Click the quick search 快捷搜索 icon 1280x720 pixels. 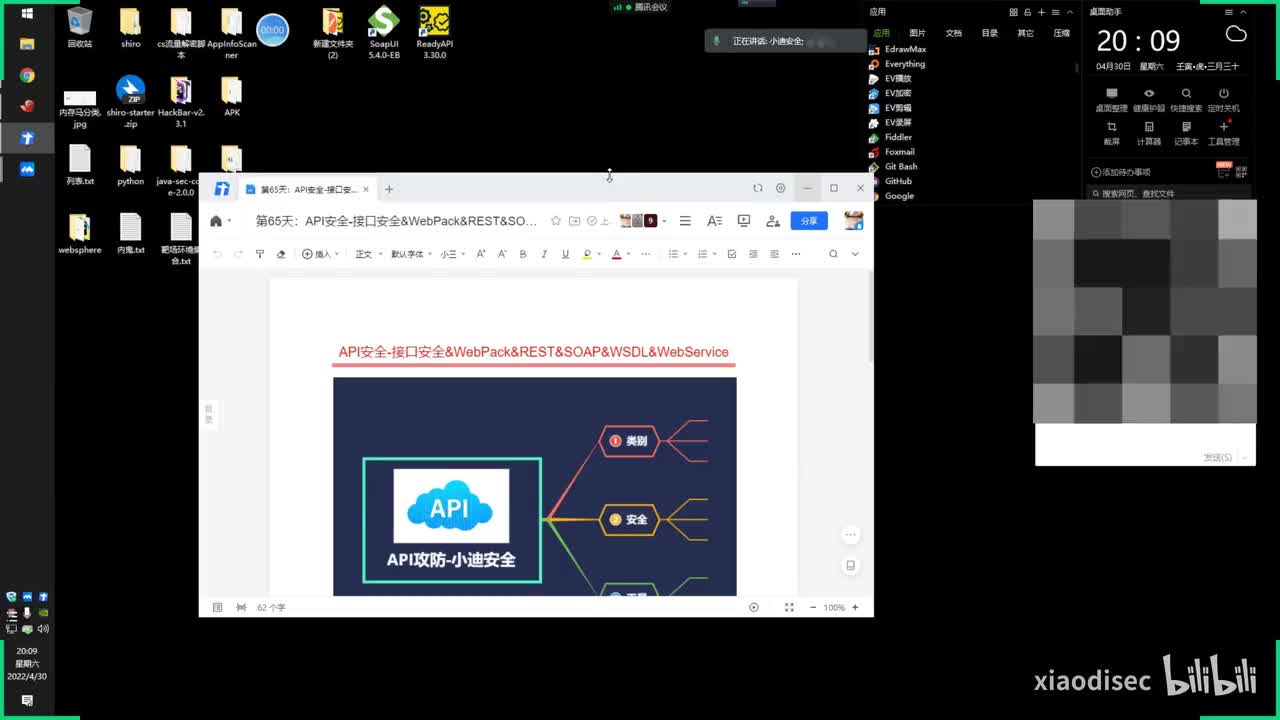click(x=1186, y=99)
